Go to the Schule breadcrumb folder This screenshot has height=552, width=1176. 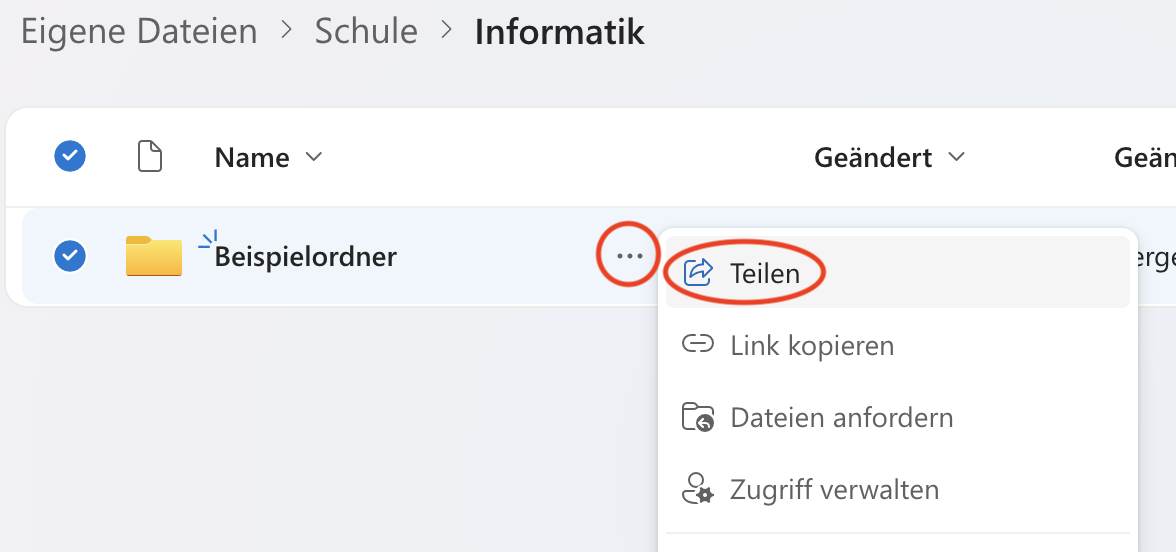click(366, 32)
